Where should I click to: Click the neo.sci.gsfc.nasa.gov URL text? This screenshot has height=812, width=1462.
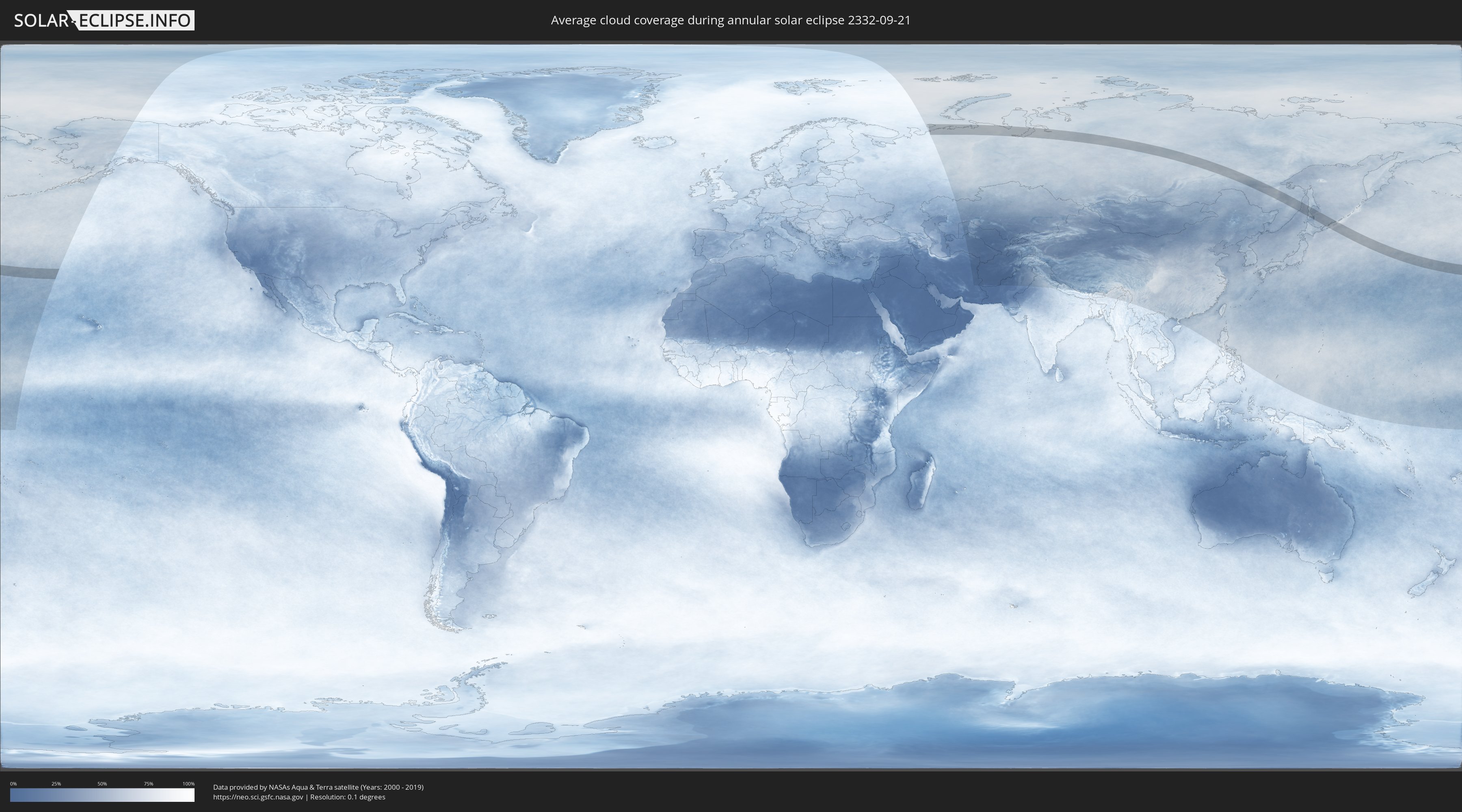tap(258, 797)
